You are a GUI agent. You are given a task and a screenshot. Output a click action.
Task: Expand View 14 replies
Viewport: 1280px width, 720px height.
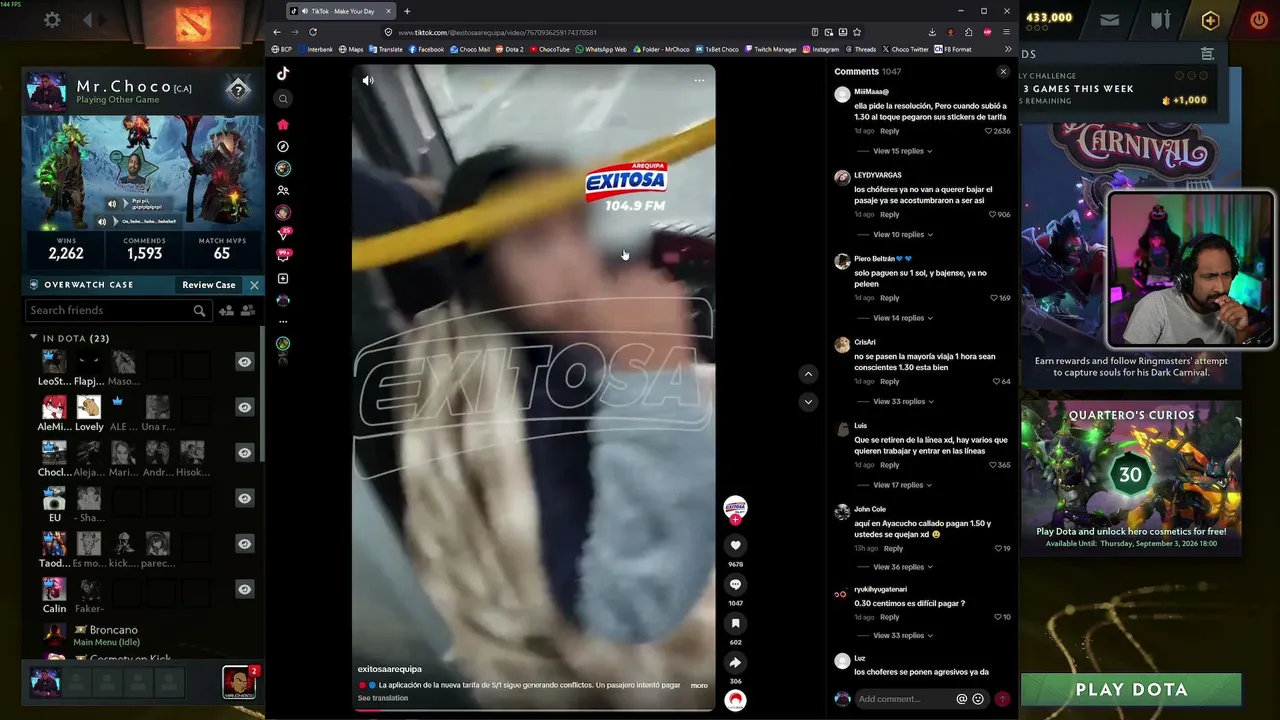pyautogui.click(x=902, y=318)
